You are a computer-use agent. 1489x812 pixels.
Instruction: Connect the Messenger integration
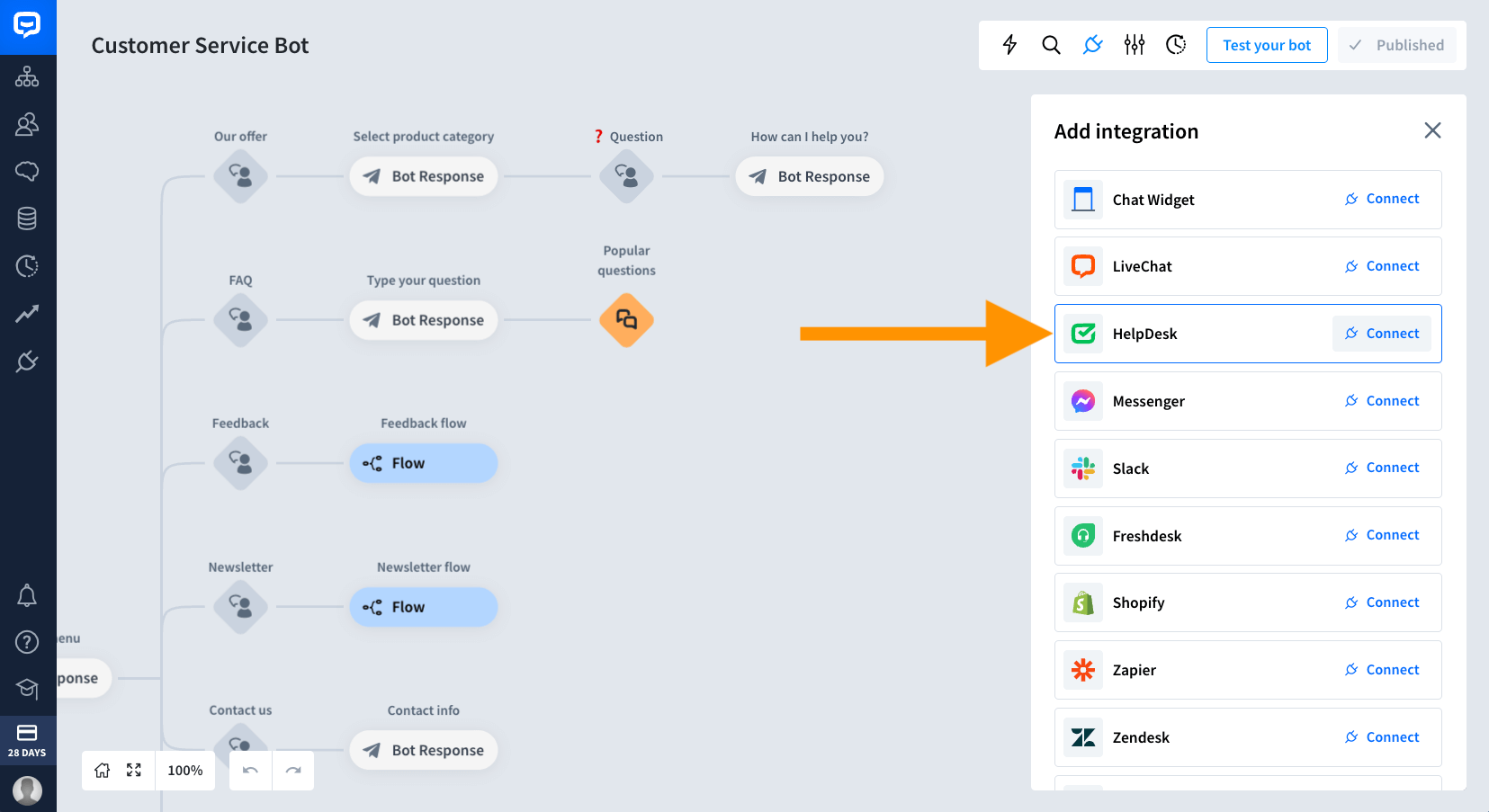[1382, 401]
